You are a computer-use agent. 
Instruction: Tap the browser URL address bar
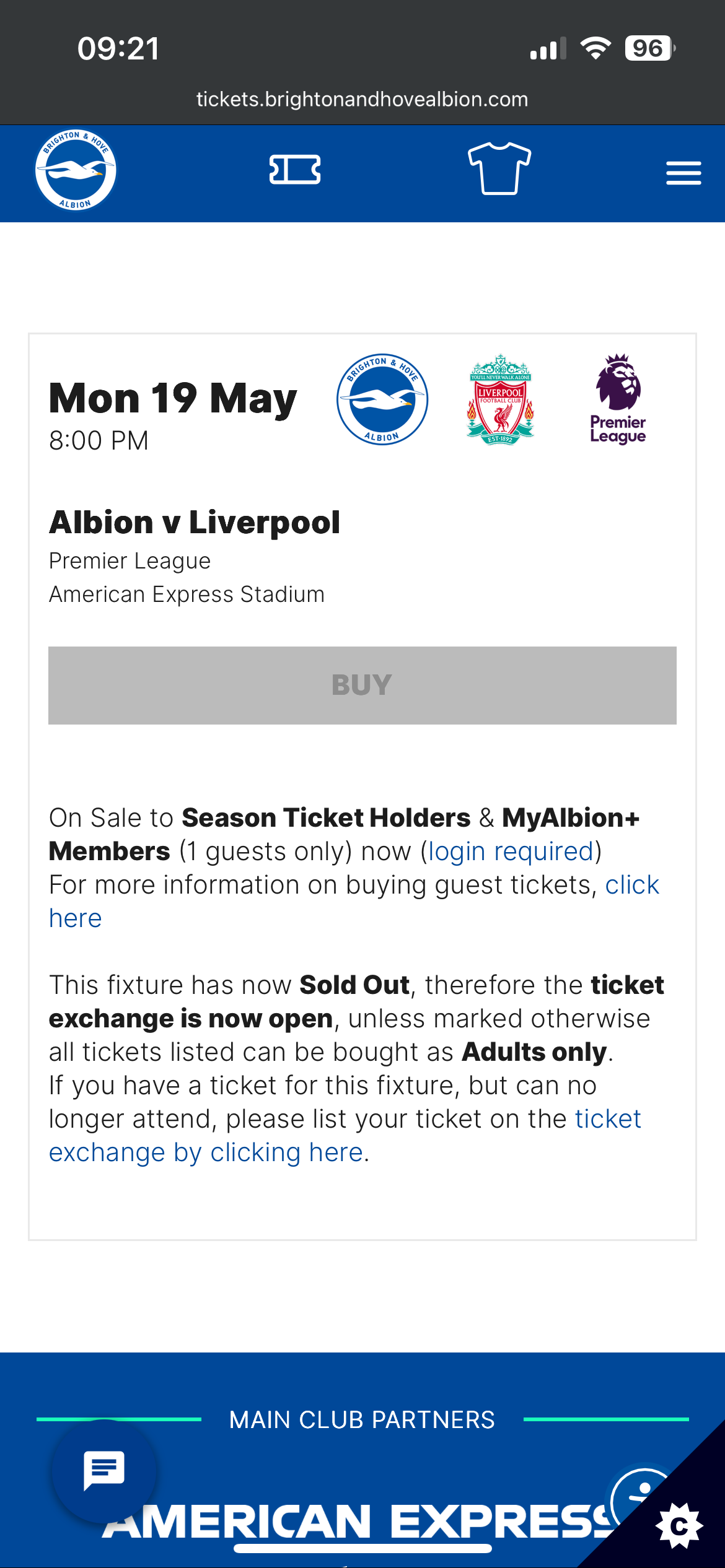click(x=362, y=100)
